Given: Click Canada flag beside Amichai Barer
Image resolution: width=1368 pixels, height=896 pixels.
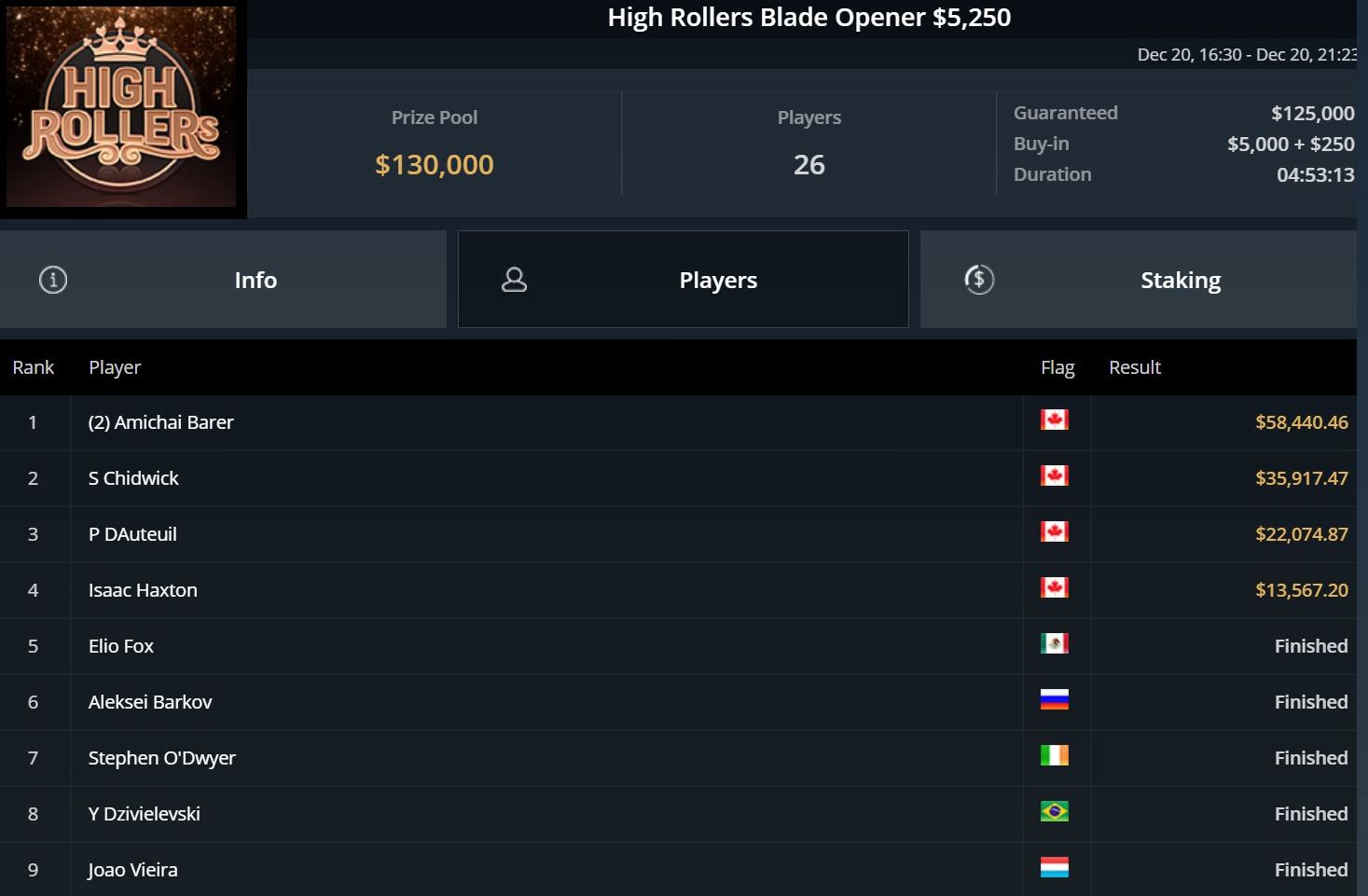Looking at the screenshot, I should point(1054,420).
